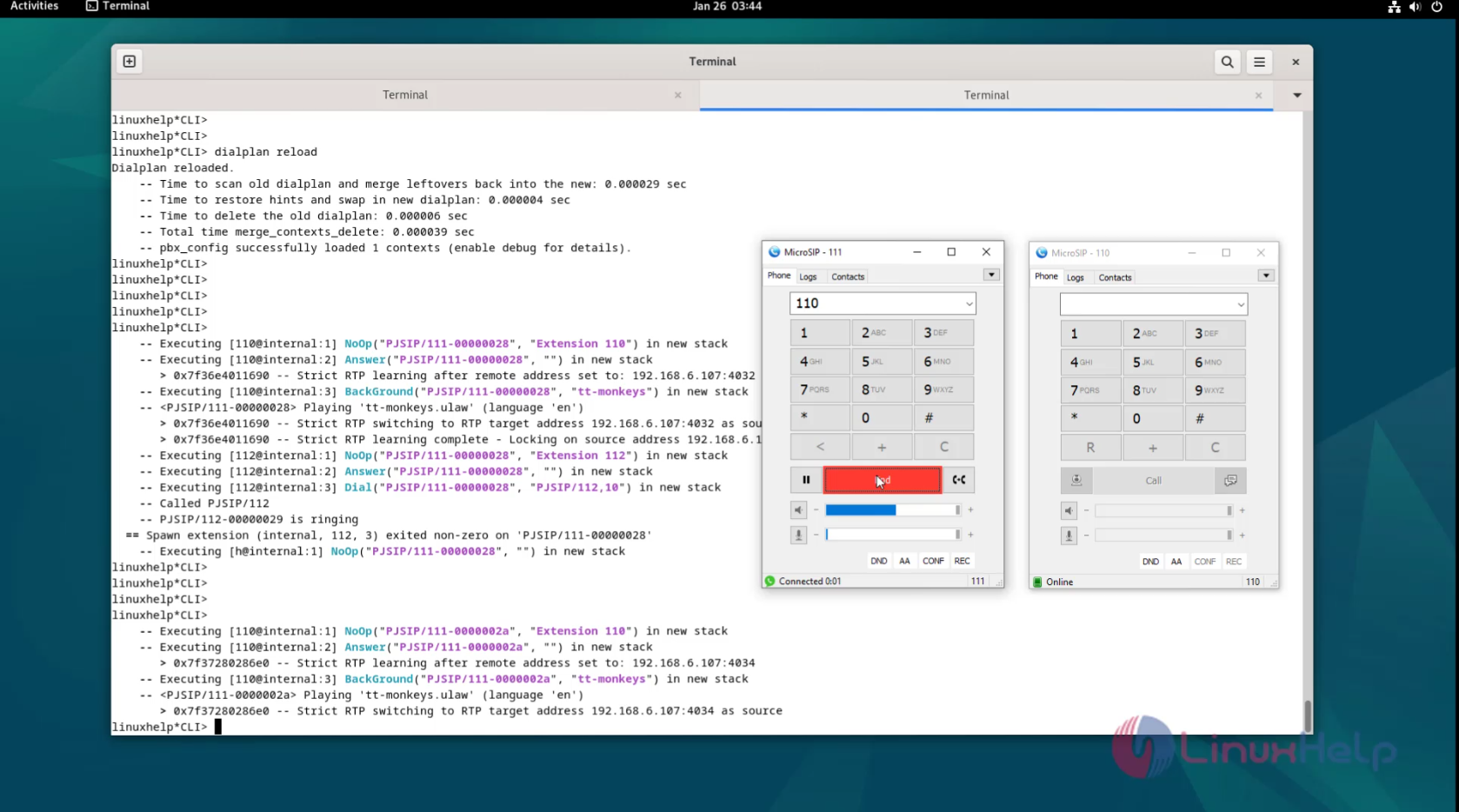Image resolution: width=1459 pixels, height=812 pixels.
Task: Click the MicroSIP 111 title bar app icon
Action: [774, 252]
